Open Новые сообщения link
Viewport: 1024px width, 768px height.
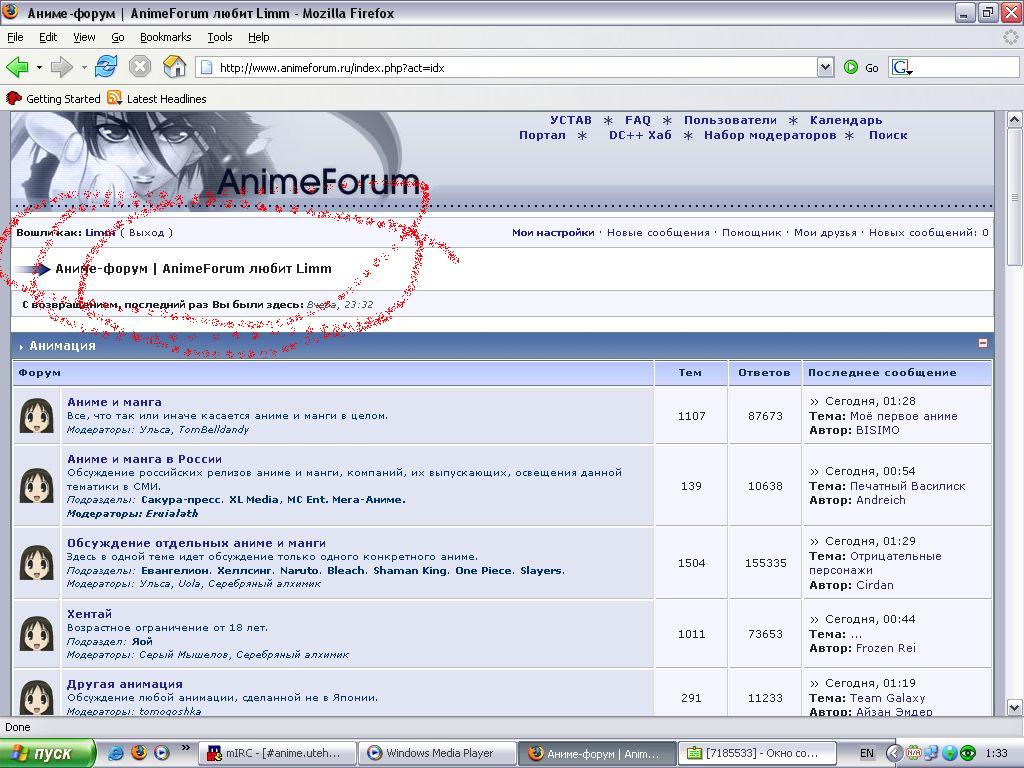(658, 232)
